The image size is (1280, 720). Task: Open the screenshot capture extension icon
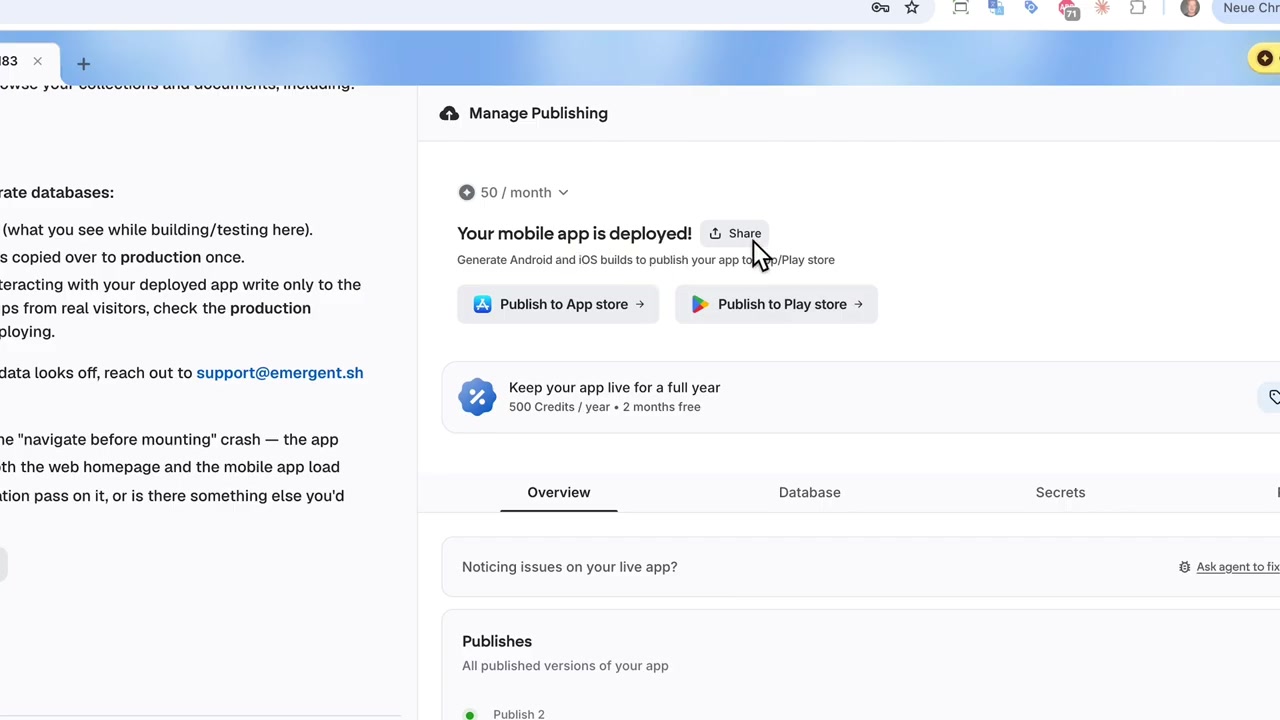[961, 8]
